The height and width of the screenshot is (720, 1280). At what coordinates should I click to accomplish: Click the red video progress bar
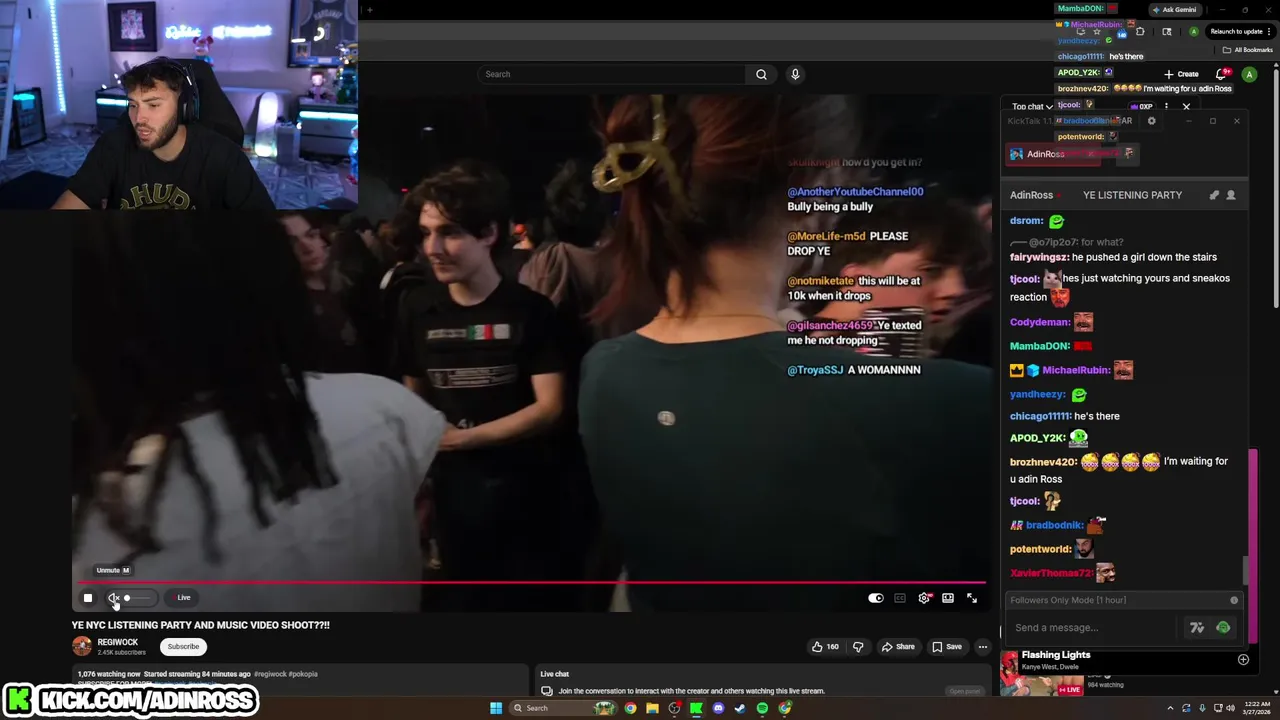532,582
